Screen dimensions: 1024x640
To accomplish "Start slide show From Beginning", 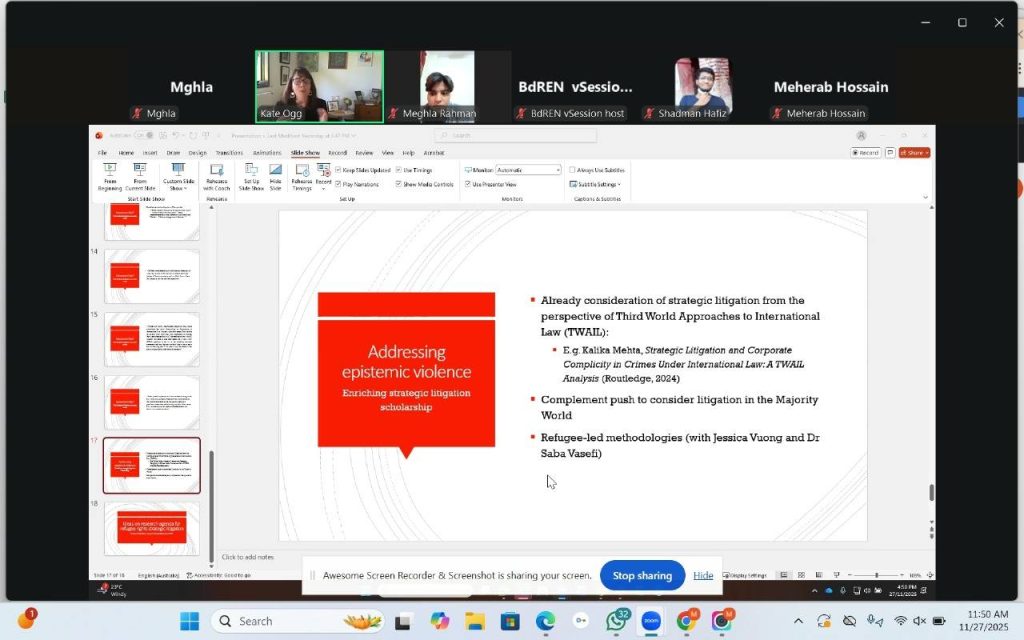I will pyautogui.click(x=110, y=176).
